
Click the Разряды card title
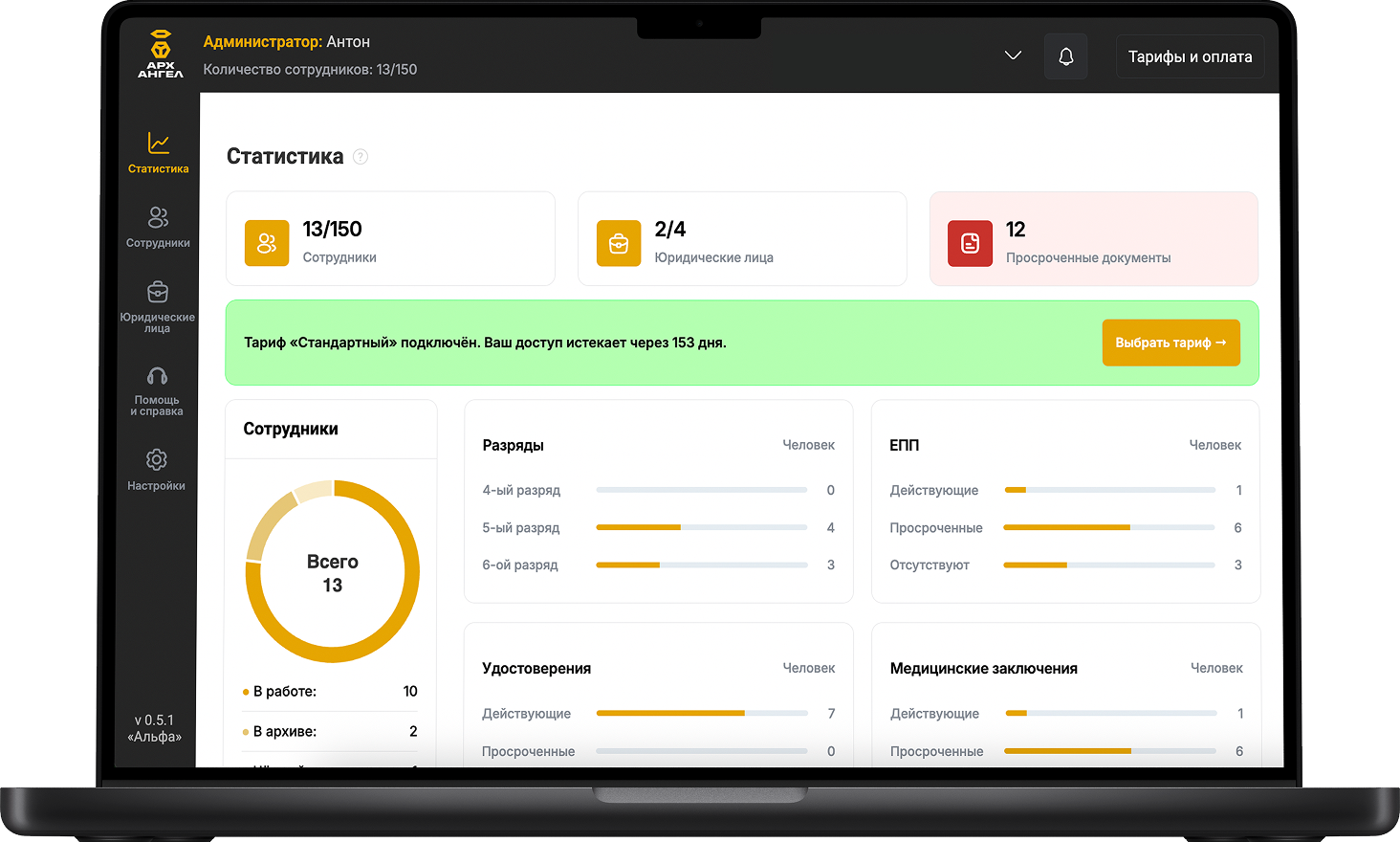(513, 445)
